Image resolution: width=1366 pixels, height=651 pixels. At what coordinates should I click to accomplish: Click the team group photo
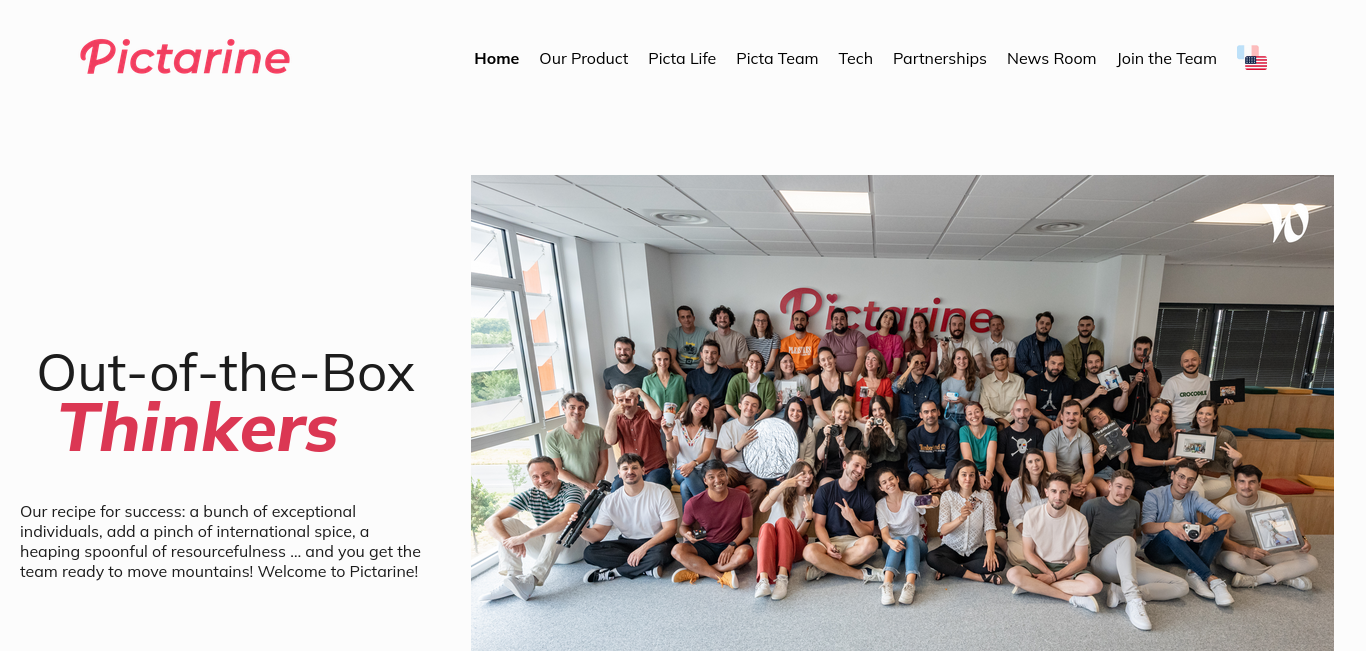[x=902, y=413]
